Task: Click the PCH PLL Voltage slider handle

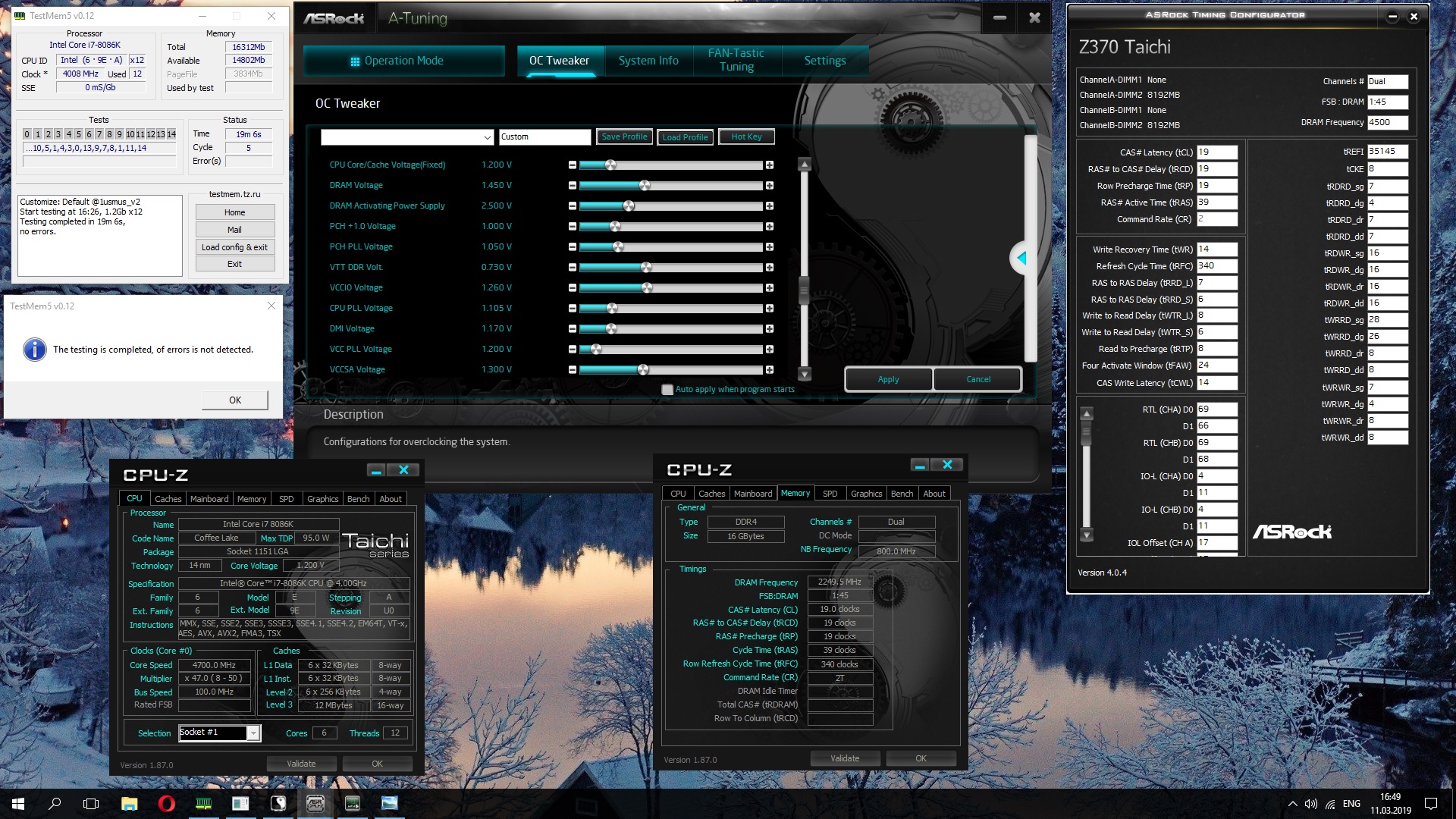Action: (x=618, y=247)
